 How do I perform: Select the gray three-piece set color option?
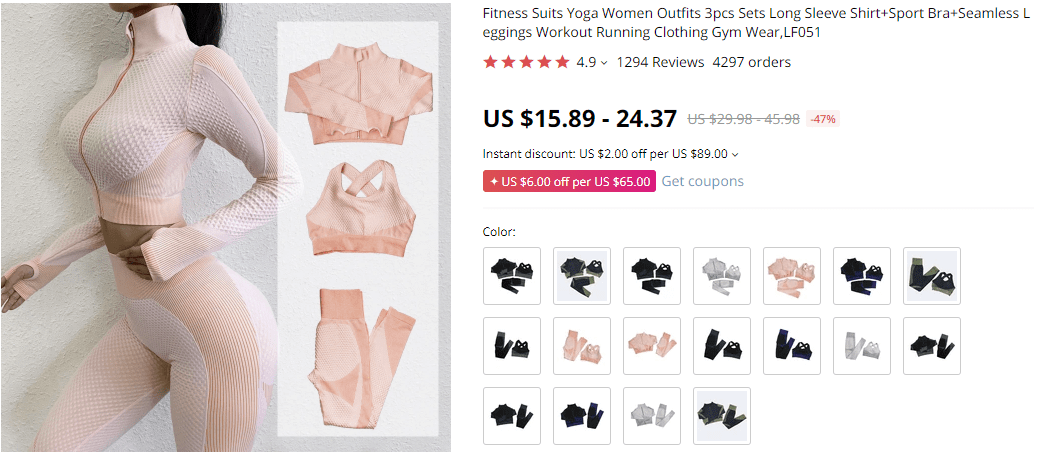721,276
